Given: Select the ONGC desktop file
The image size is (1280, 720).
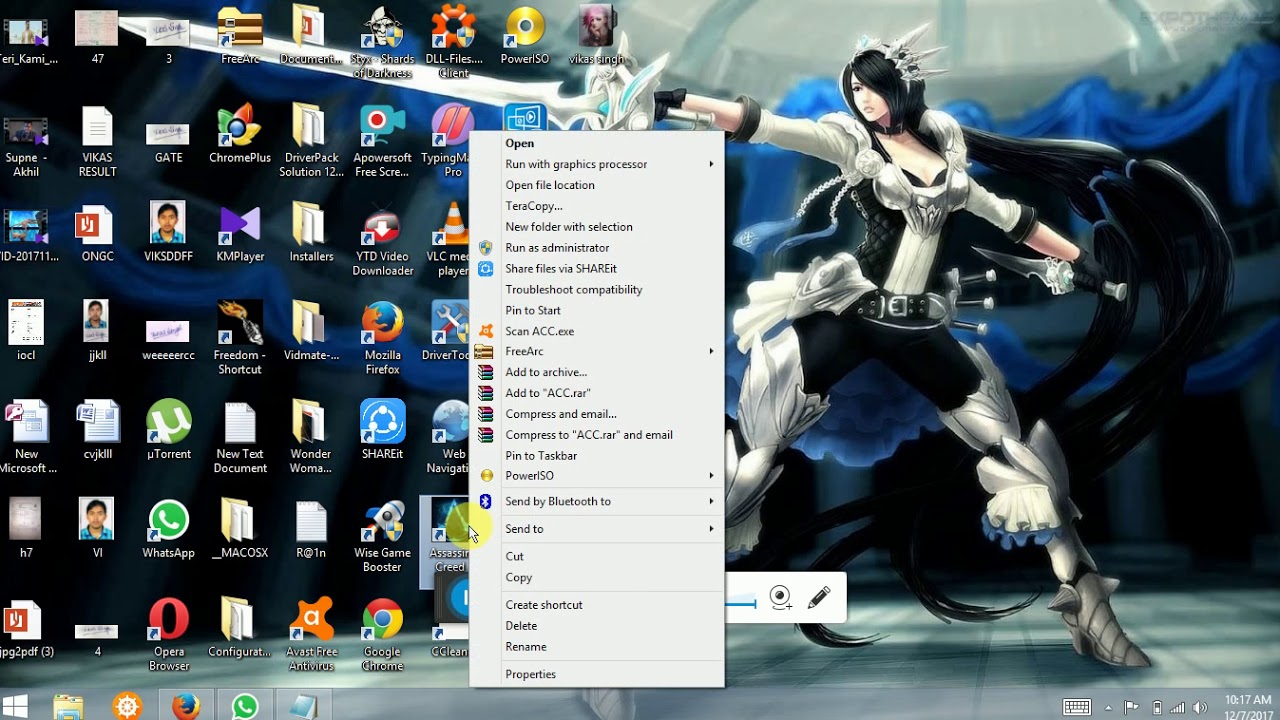Looking at the screenshot, I should pyautogui.click(x=98, y=233).
